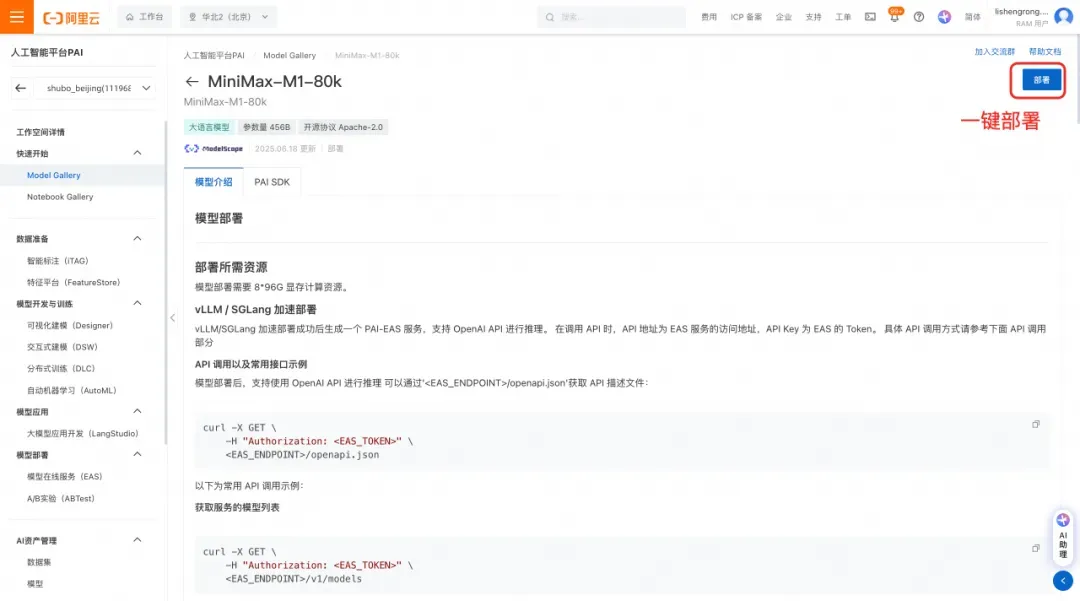Viewport: 1080px width, 601px height.
Task: Open the AI assistant icon in the header
Action: [944, 17]
